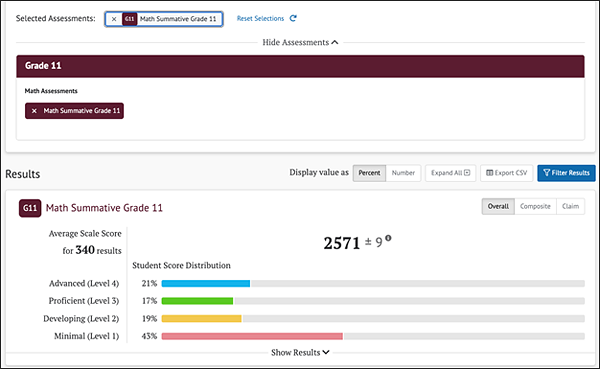Viewport: 600px width, 369px height.
Task: Click Expand All button
Action: click(450, 173)
